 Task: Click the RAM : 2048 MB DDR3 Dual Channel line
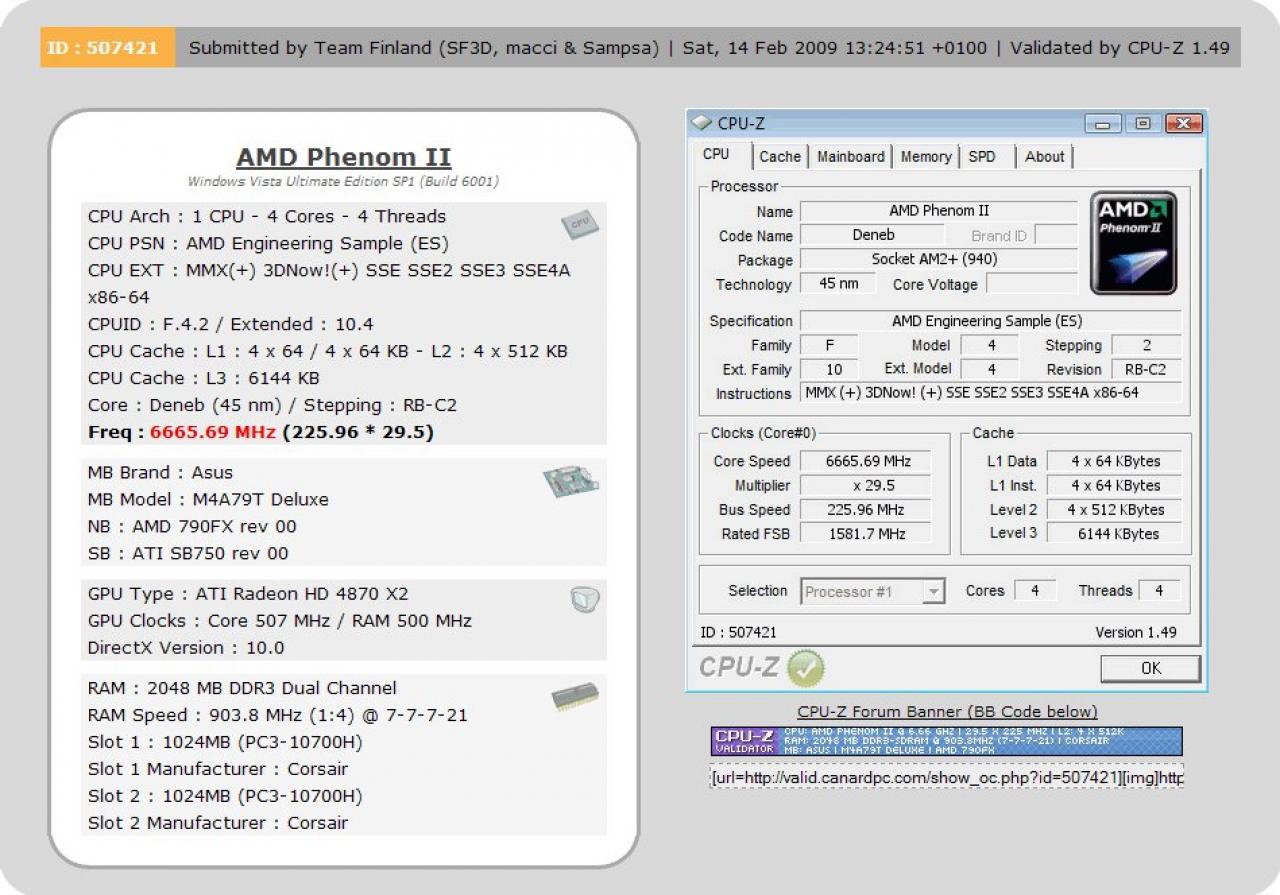click(242, 688)
